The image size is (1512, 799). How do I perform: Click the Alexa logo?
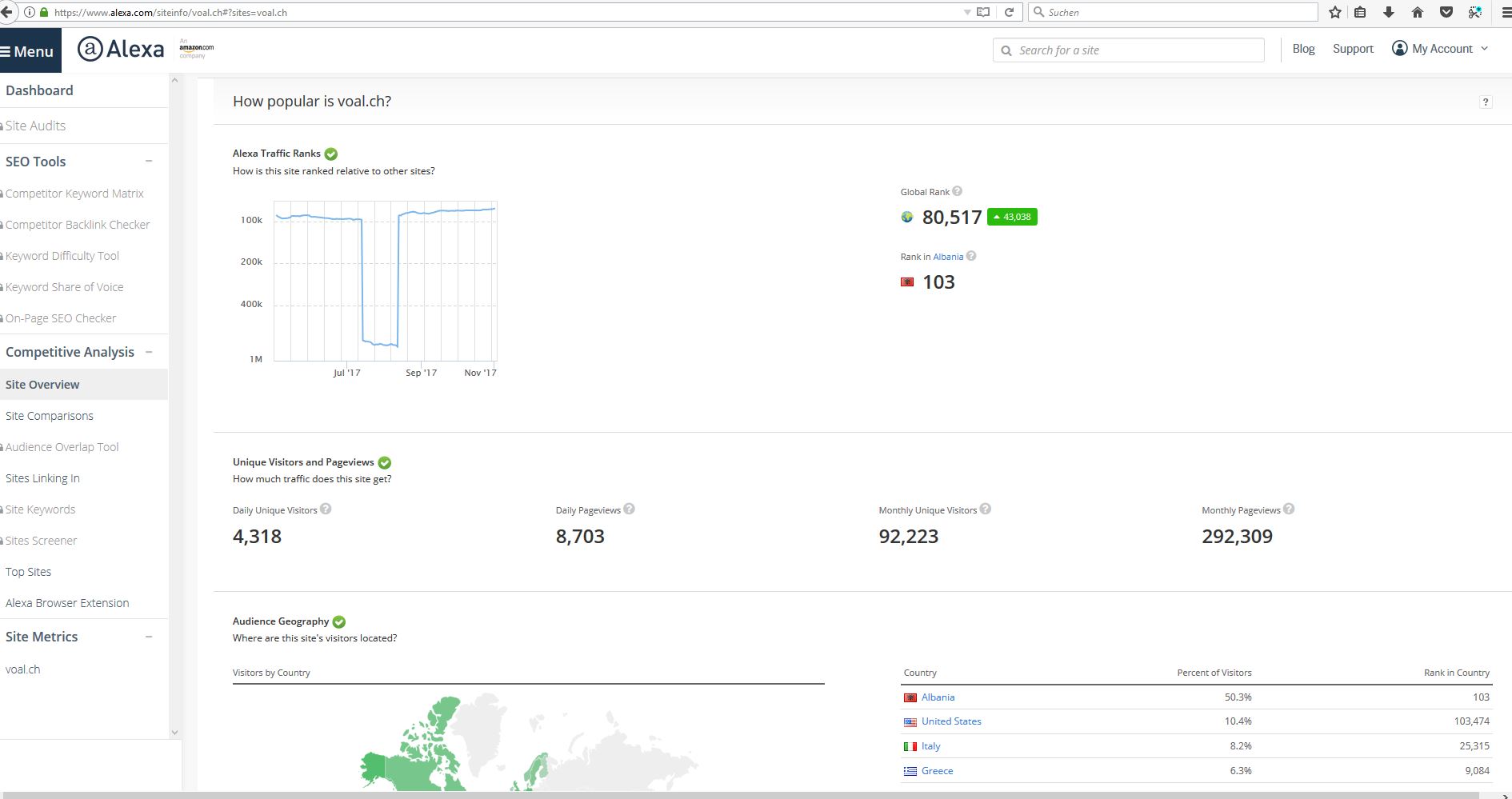pos(122,50)
